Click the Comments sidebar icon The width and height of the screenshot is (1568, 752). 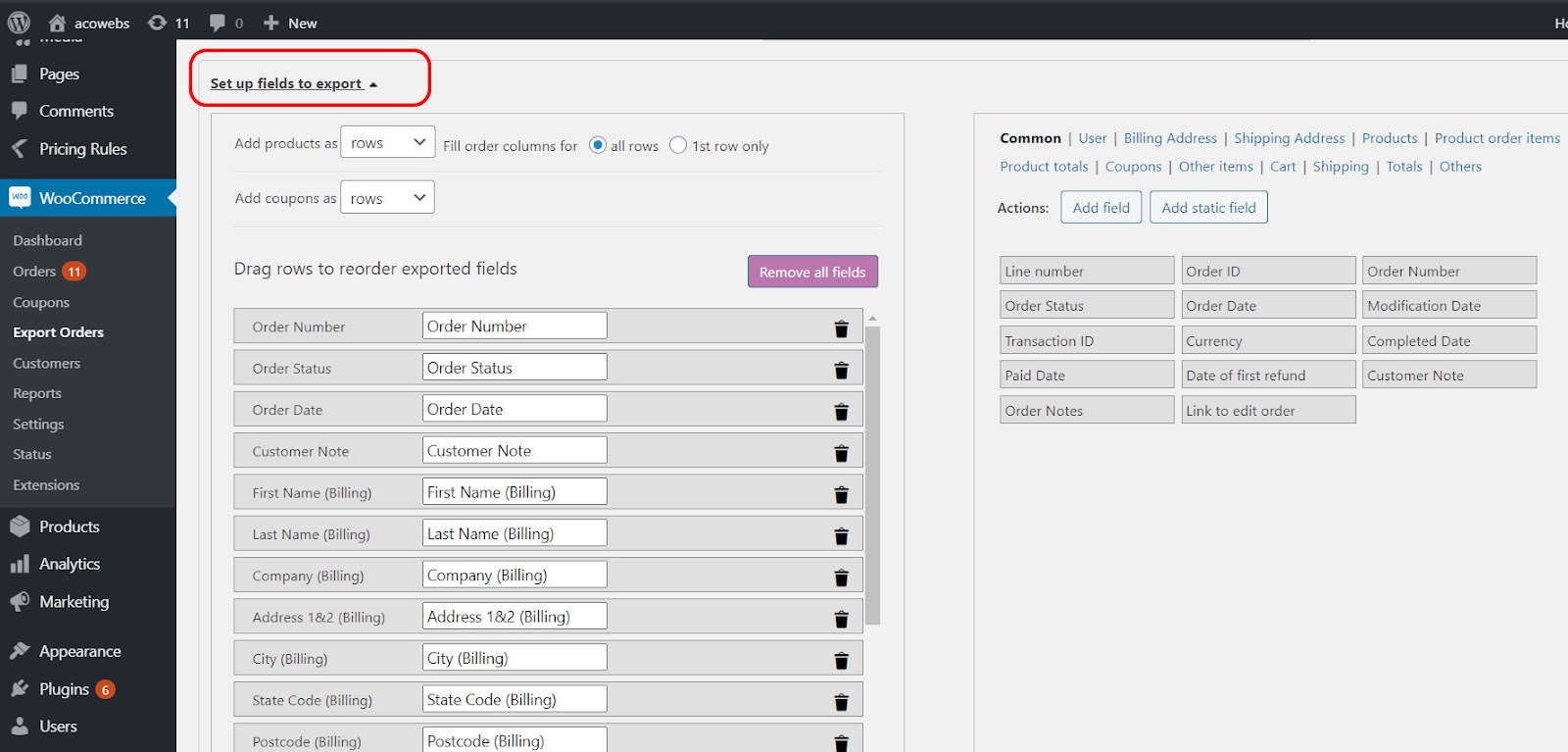coord(20,111)
